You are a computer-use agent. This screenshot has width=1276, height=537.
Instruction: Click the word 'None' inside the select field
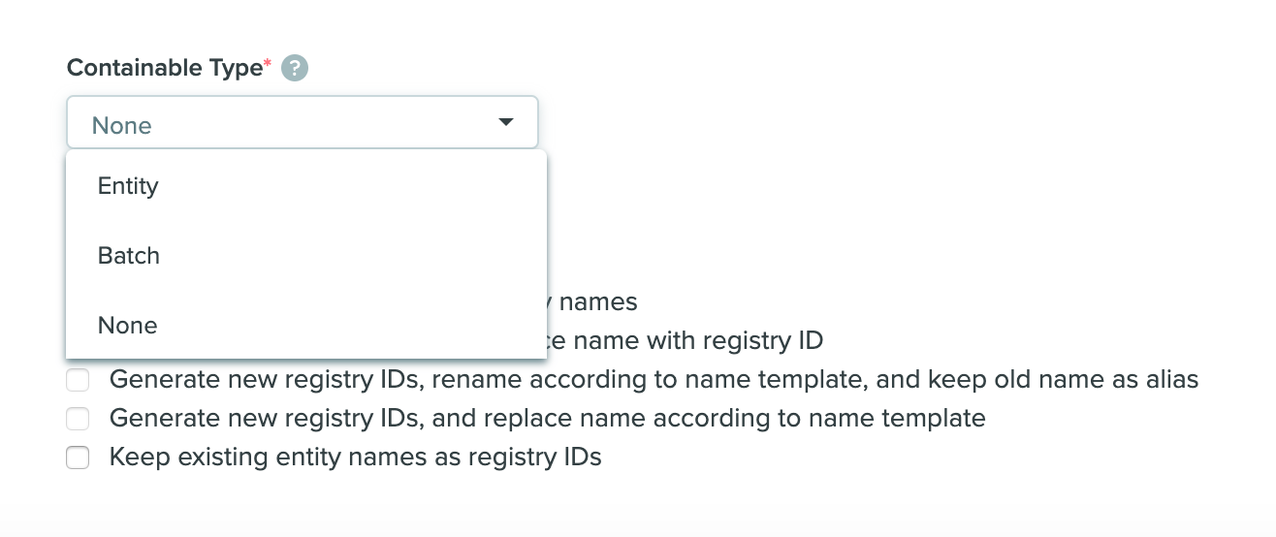[x=122, y=126]
